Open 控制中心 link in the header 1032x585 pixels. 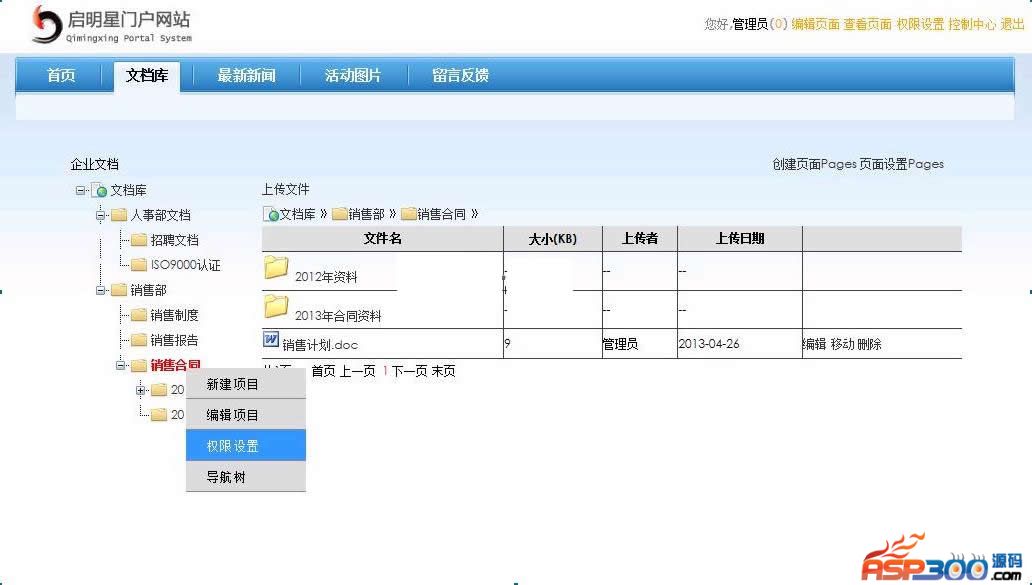(x=972, y=24)
